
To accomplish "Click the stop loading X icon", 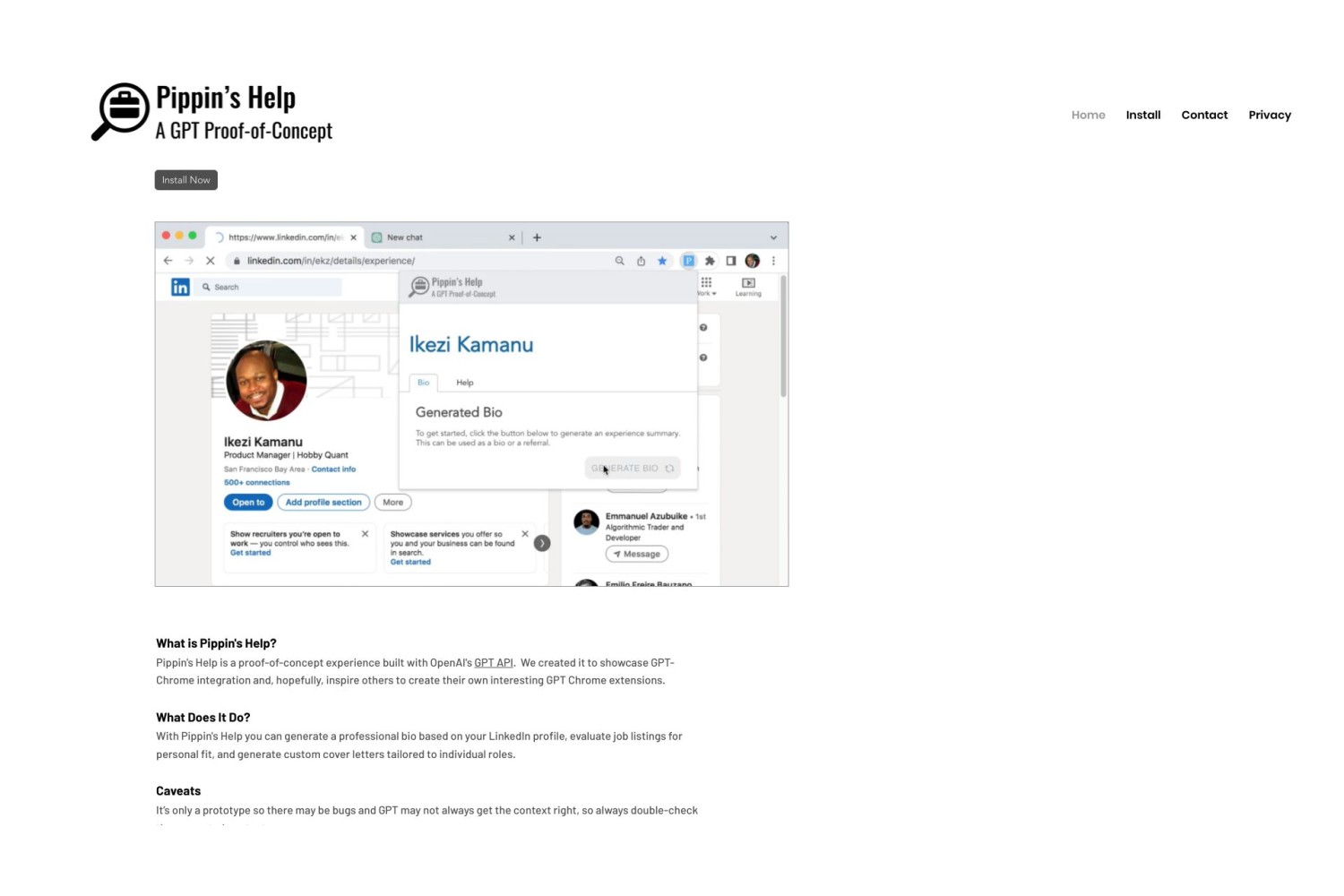I will [x=210, y=261].
